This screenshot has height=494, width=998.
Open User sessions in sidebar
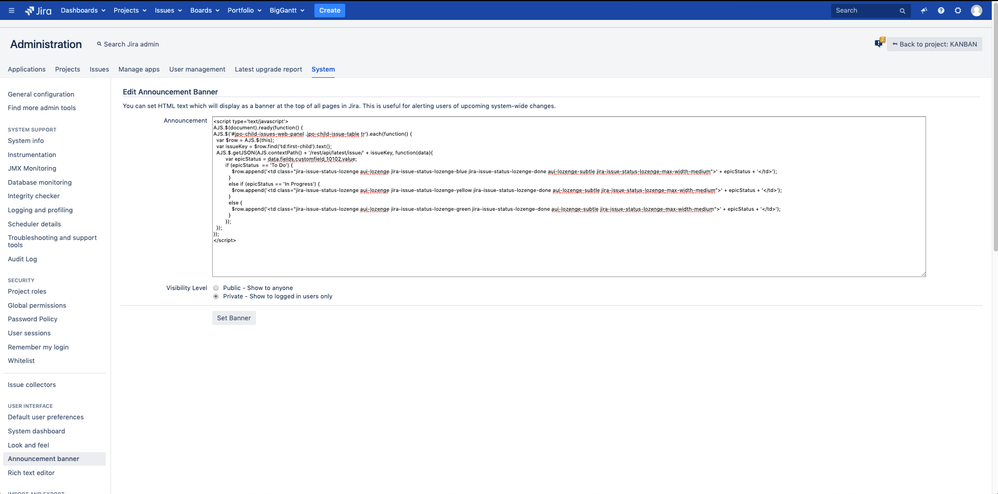[x=29, y=333]
